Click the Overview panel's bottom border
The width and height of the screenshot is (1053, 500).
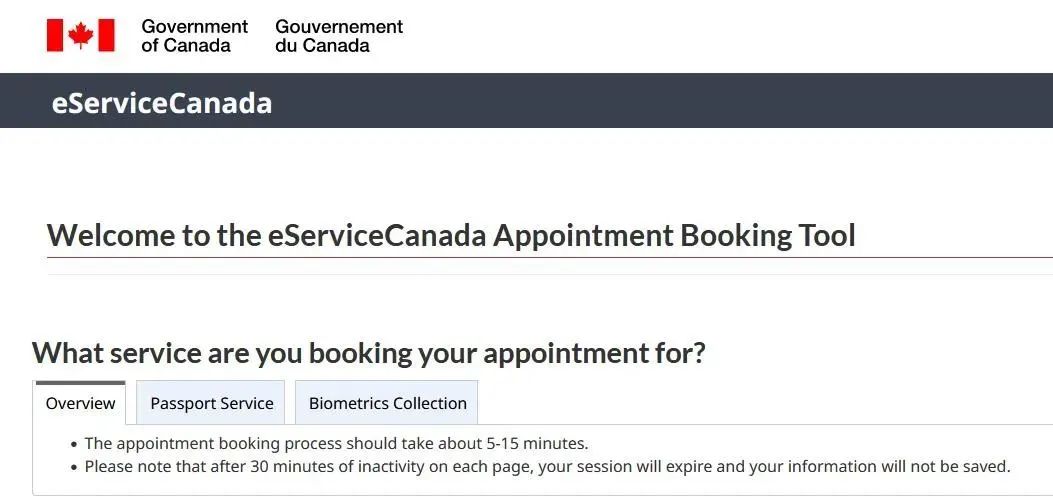pyautogui.click(x=543, y=495)
